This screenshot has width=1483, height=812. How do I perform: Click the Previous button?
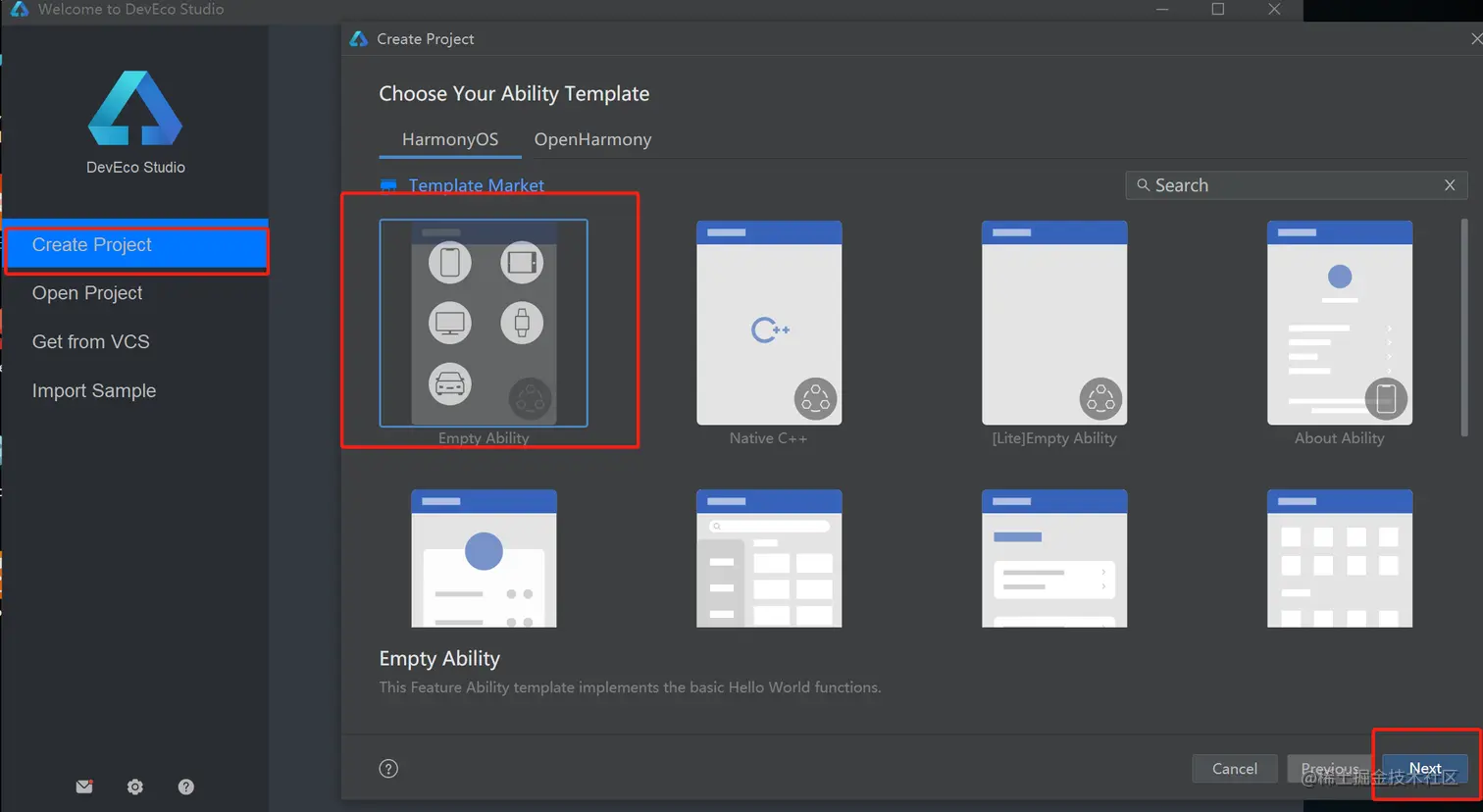tap(1330, 769)
